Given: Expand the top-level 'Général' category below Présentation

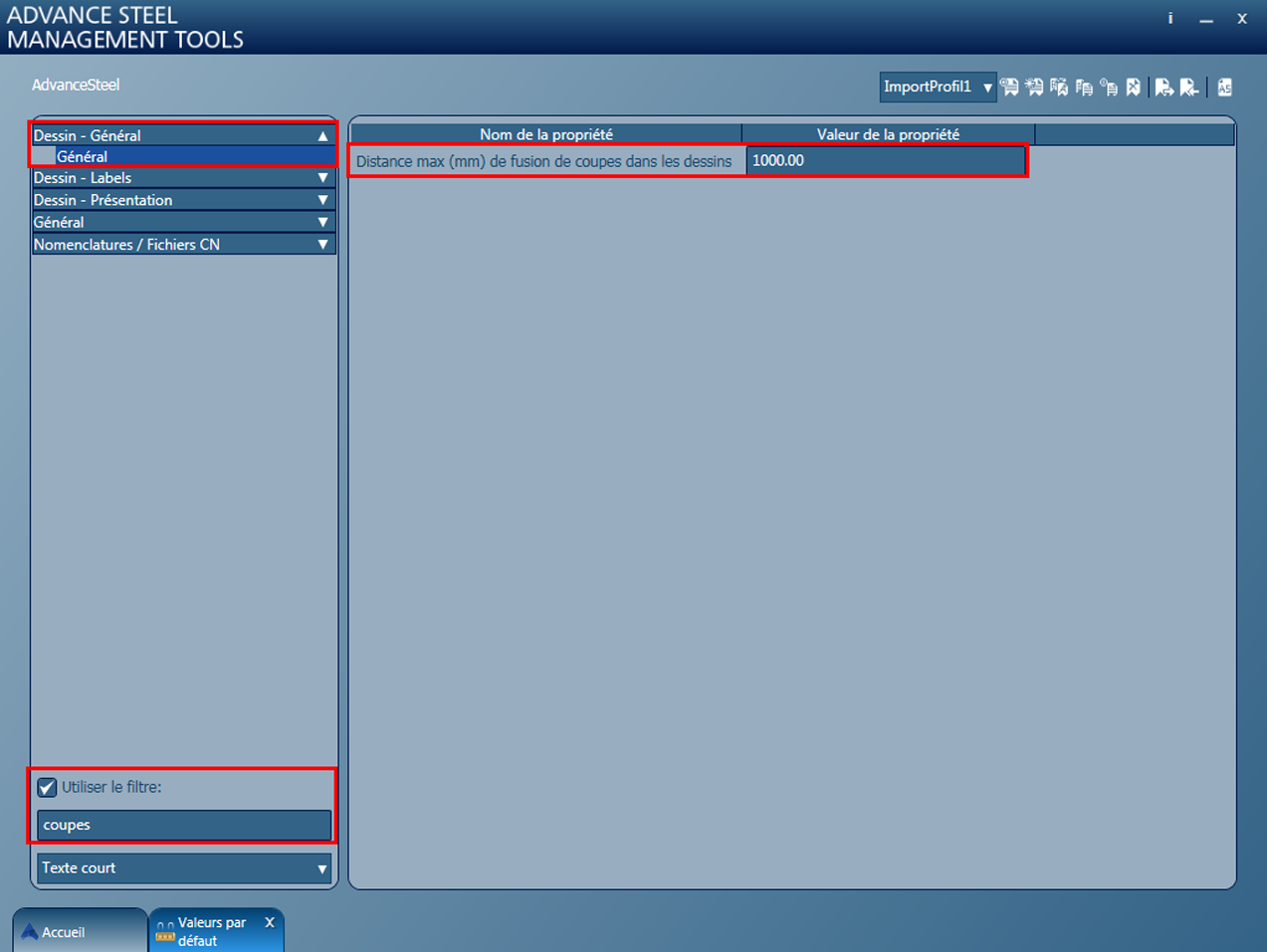Looking at the screenshot, I should click(x=184, y=222).
